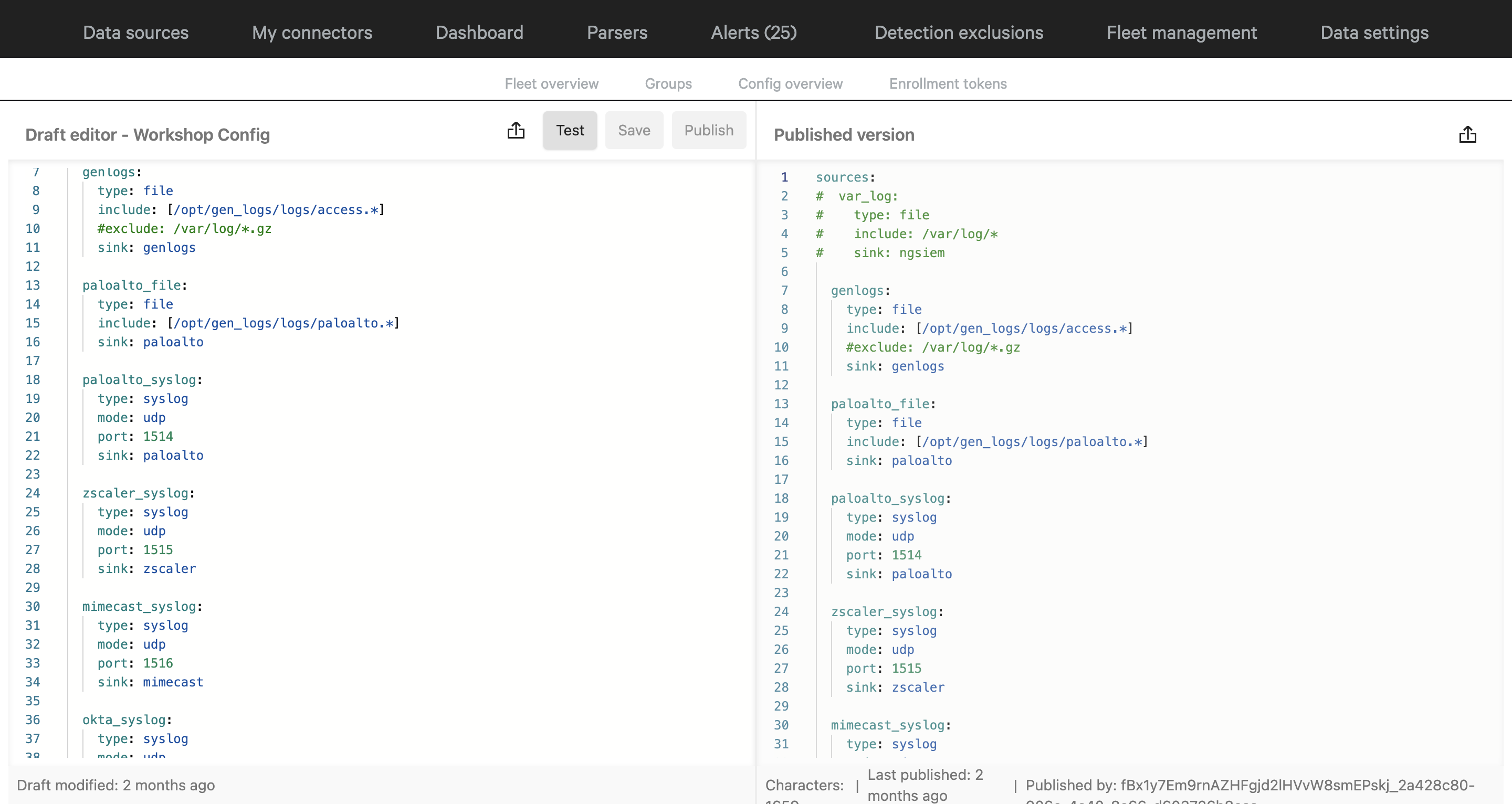This screenshot has height=804, width=1512.
Task: Switch to Parsers tab
Action: pyautogui.click(x=617, y=33)
